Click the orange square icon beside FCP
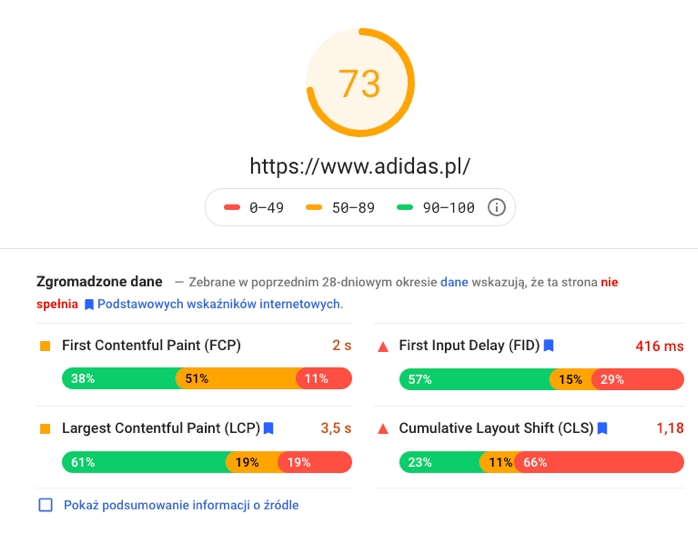 (45, 346)
